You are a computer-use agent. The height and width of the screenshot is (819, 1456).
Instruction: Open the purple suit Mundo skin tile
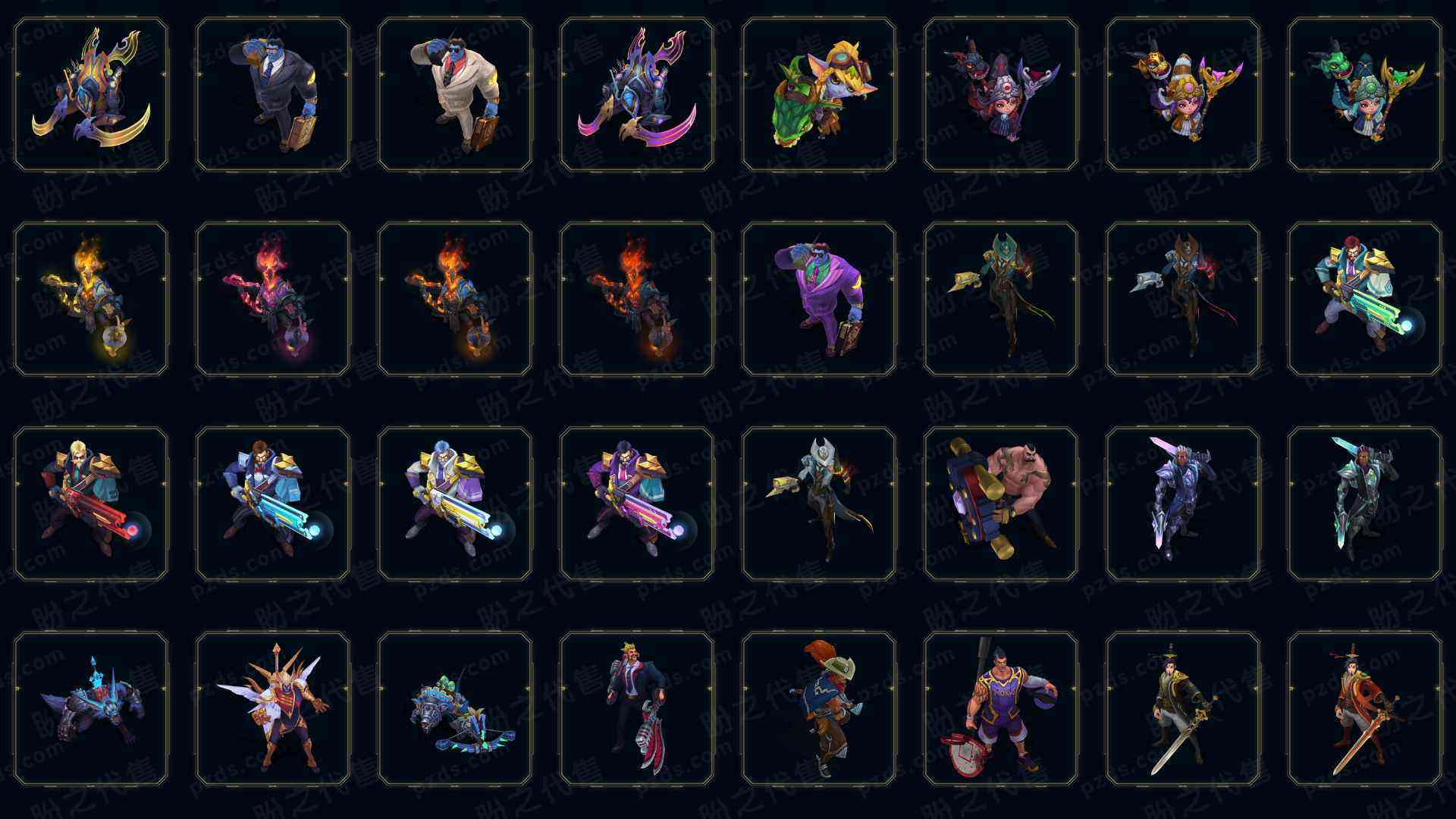click(819, 299)
